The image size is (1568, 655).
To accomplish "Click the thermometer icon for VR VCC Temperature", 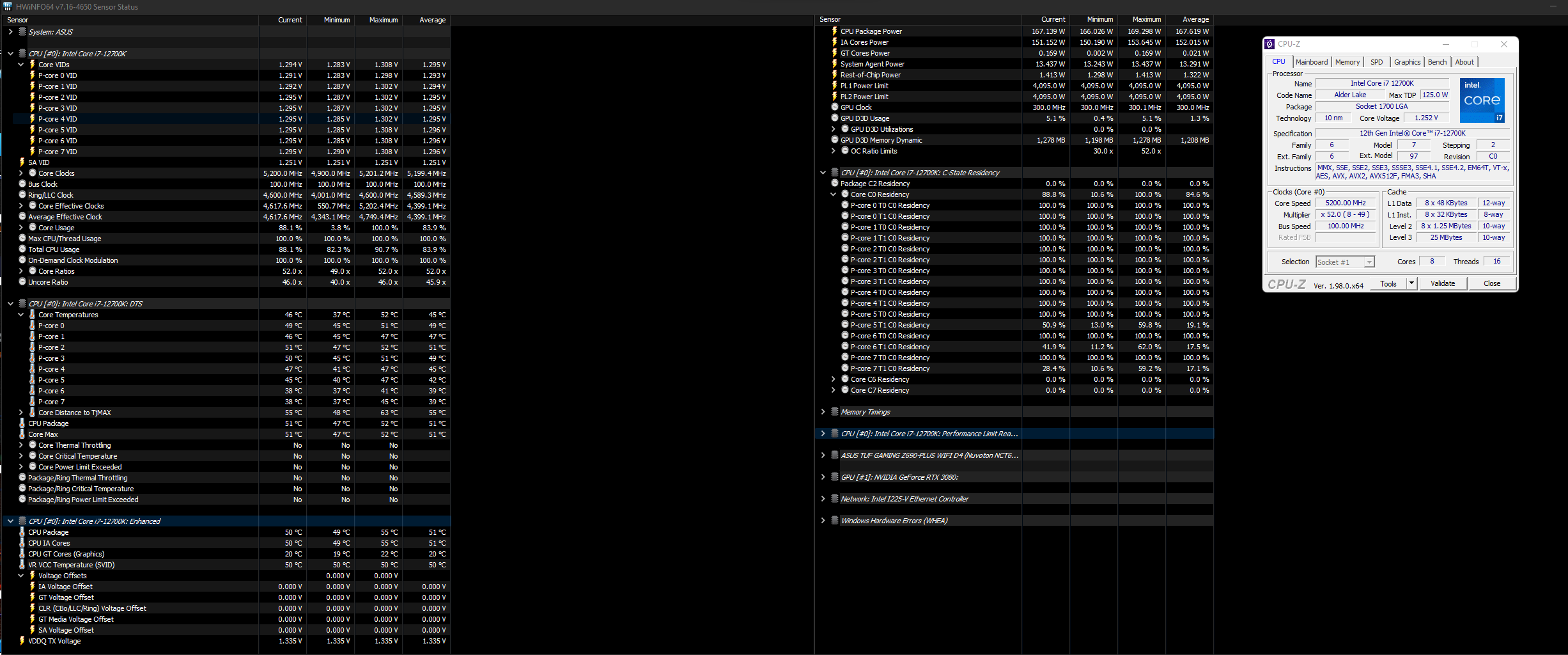I will click(22, 565).
